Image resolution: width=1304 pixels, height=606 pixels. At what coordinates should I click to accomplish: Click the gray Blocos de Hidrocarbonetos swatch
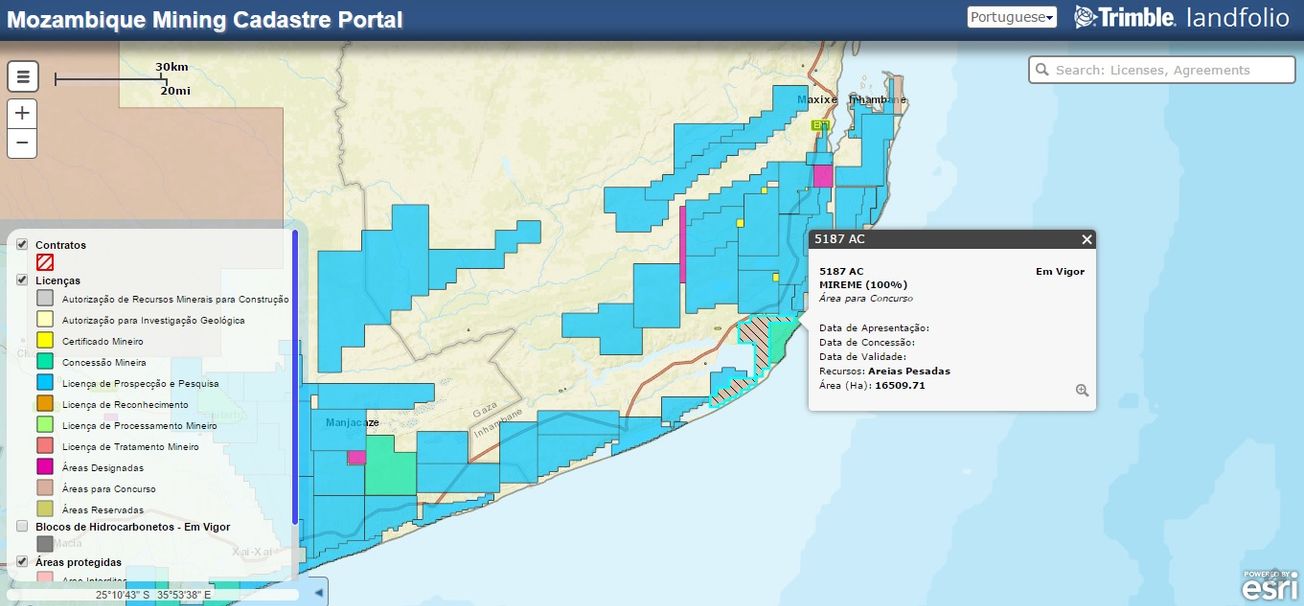[x=44, y=544]
